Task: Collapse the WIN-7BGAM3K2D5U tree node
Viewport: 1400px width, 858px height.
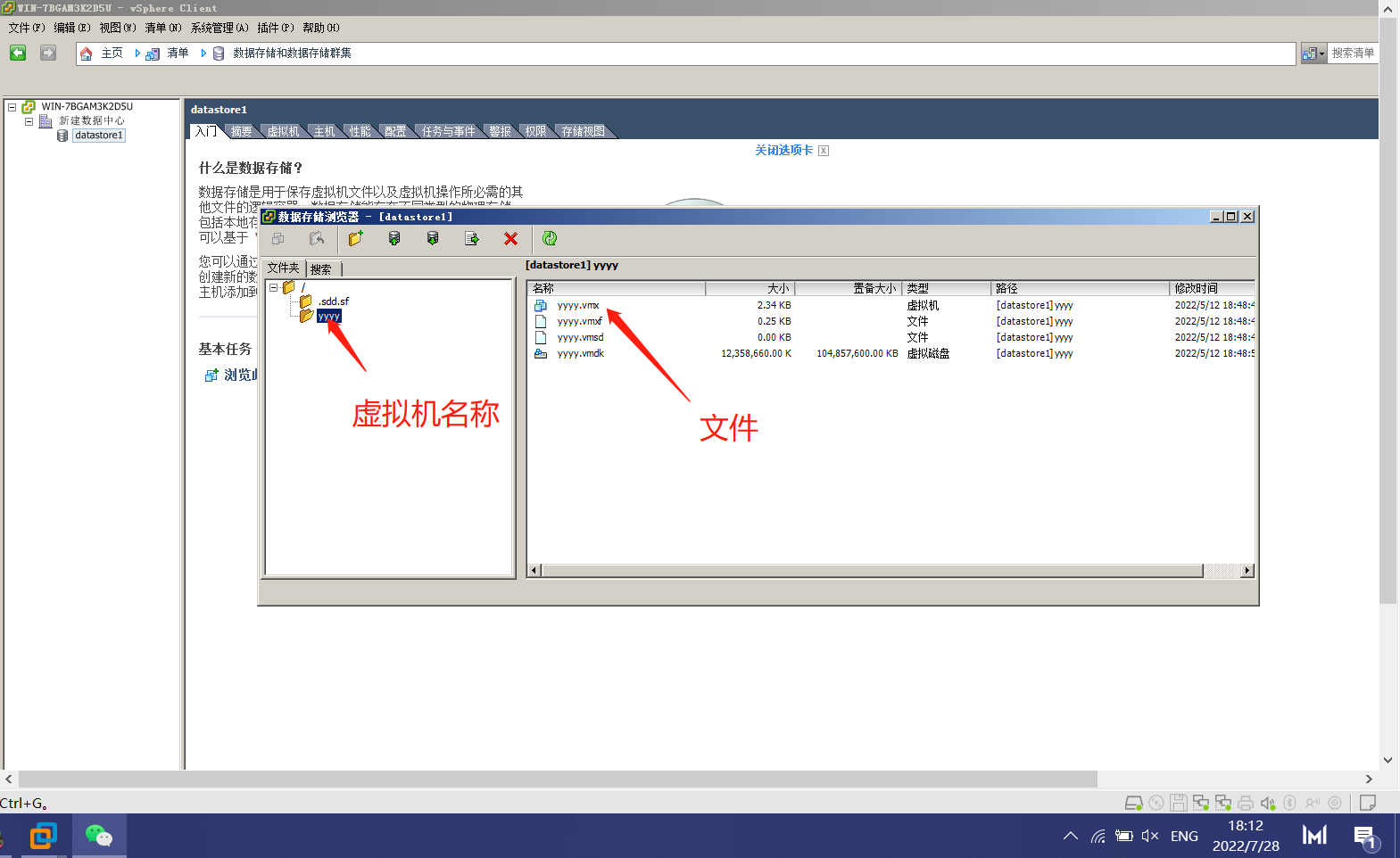Action: (12, 107)
